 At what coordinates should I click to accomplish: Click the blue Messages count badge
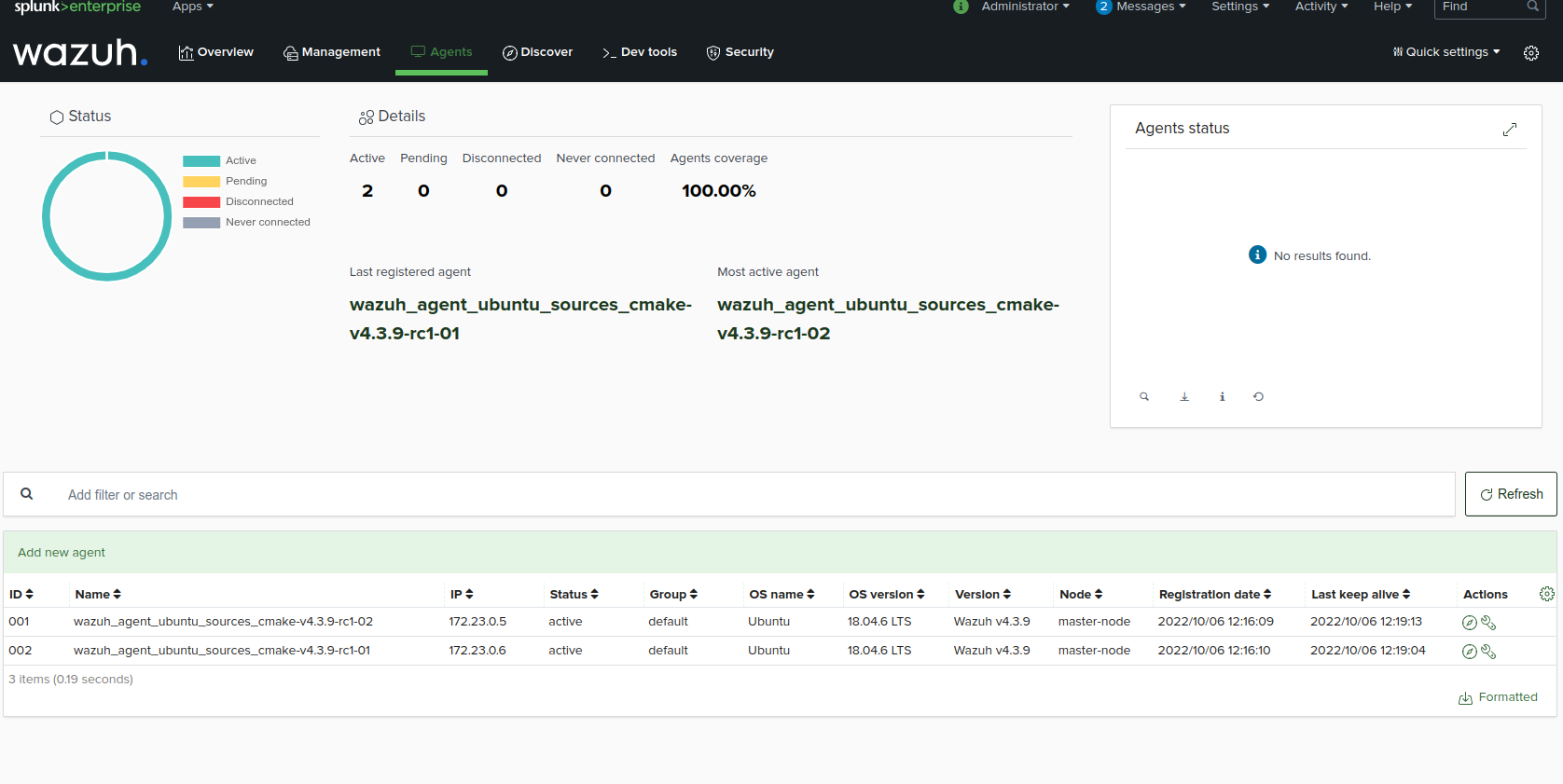1104,7
